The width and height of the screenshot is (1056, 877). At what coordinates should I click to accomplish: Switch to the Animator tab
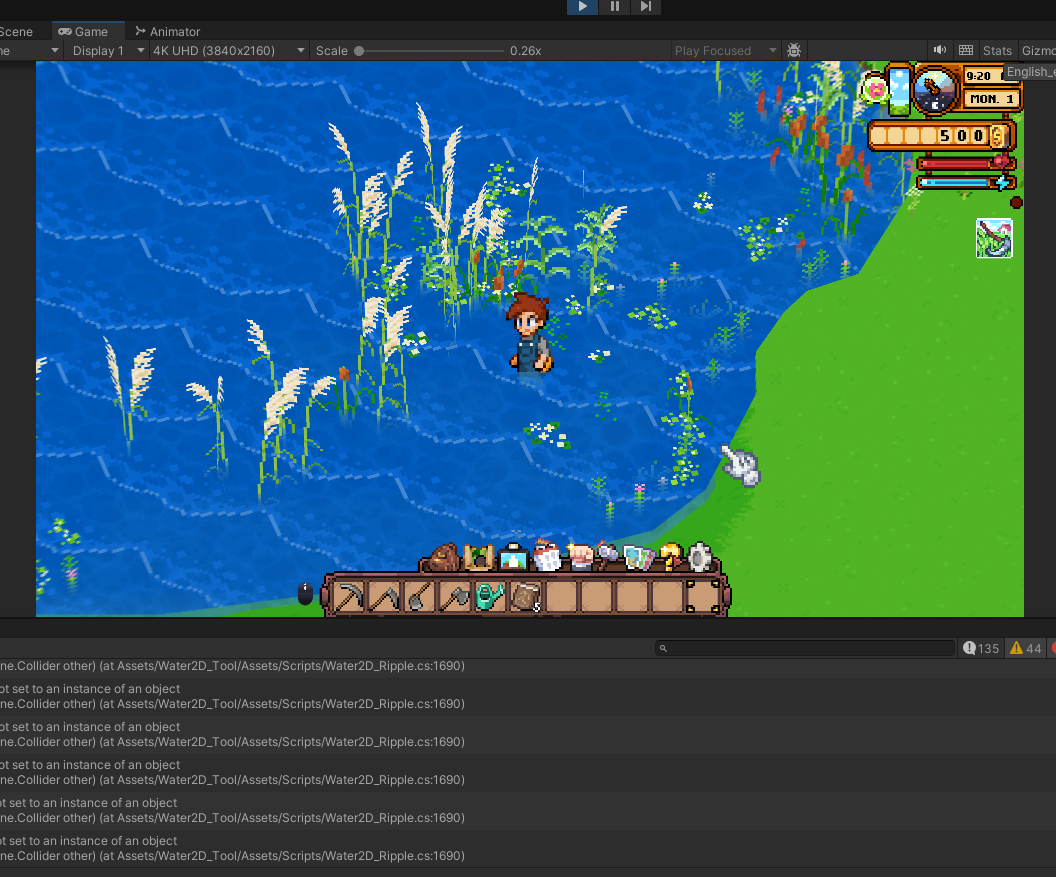click(x=168, y=32)
